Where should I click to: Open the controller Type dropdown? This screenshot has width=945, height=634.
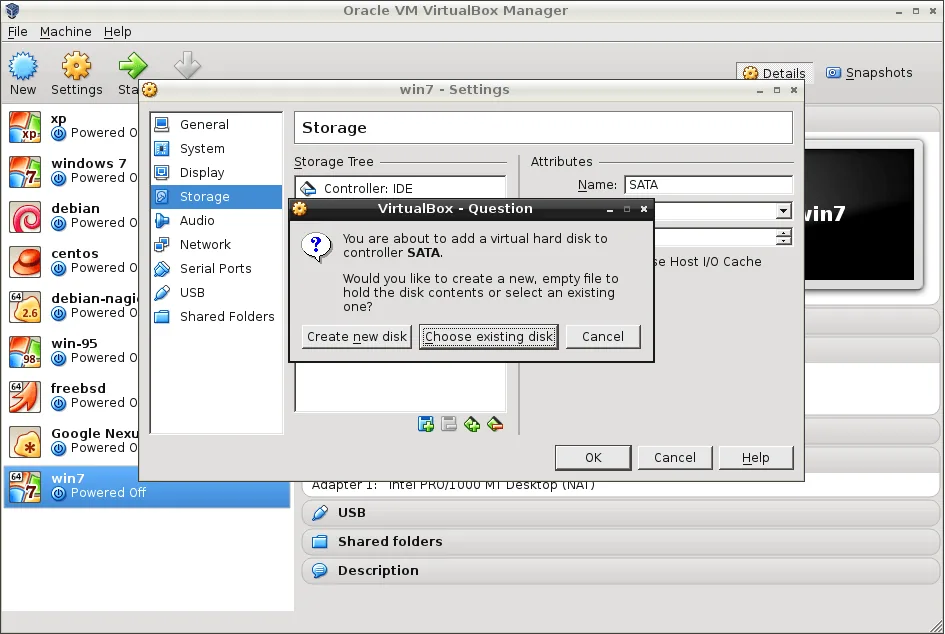[783, 211]
